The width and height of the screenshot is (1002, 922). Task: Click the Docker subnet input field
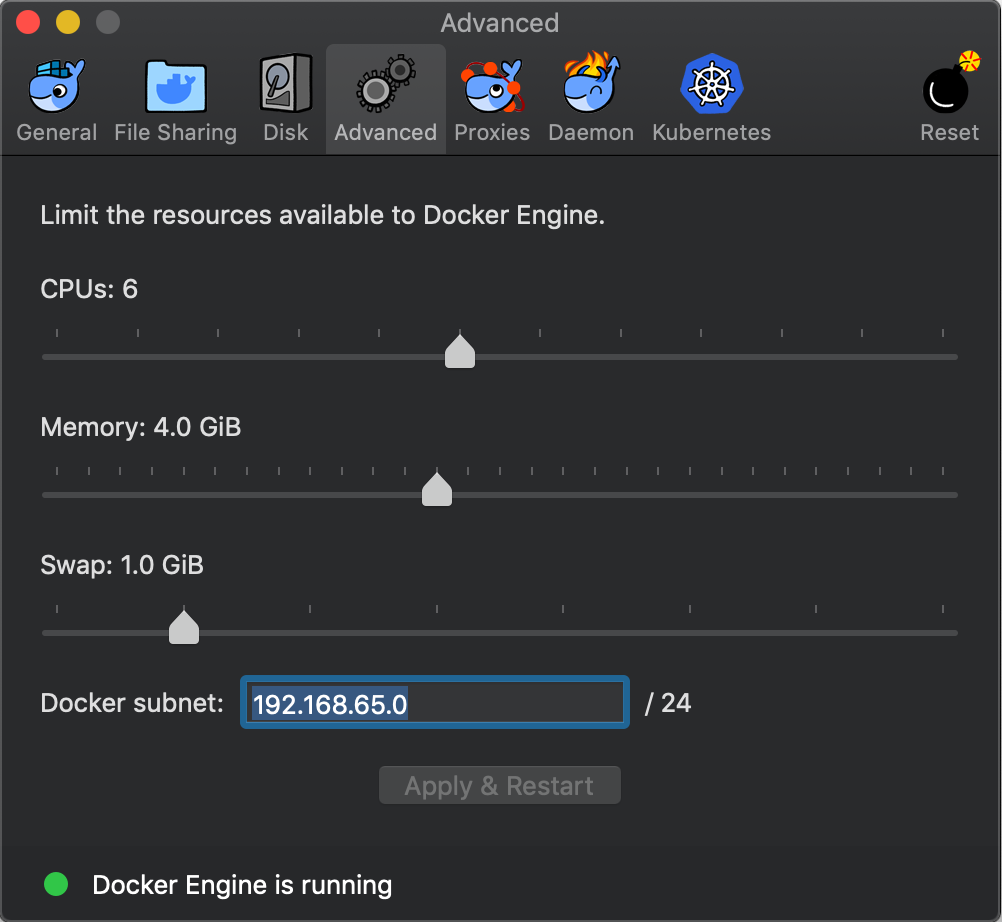click(x=434, y=702)
